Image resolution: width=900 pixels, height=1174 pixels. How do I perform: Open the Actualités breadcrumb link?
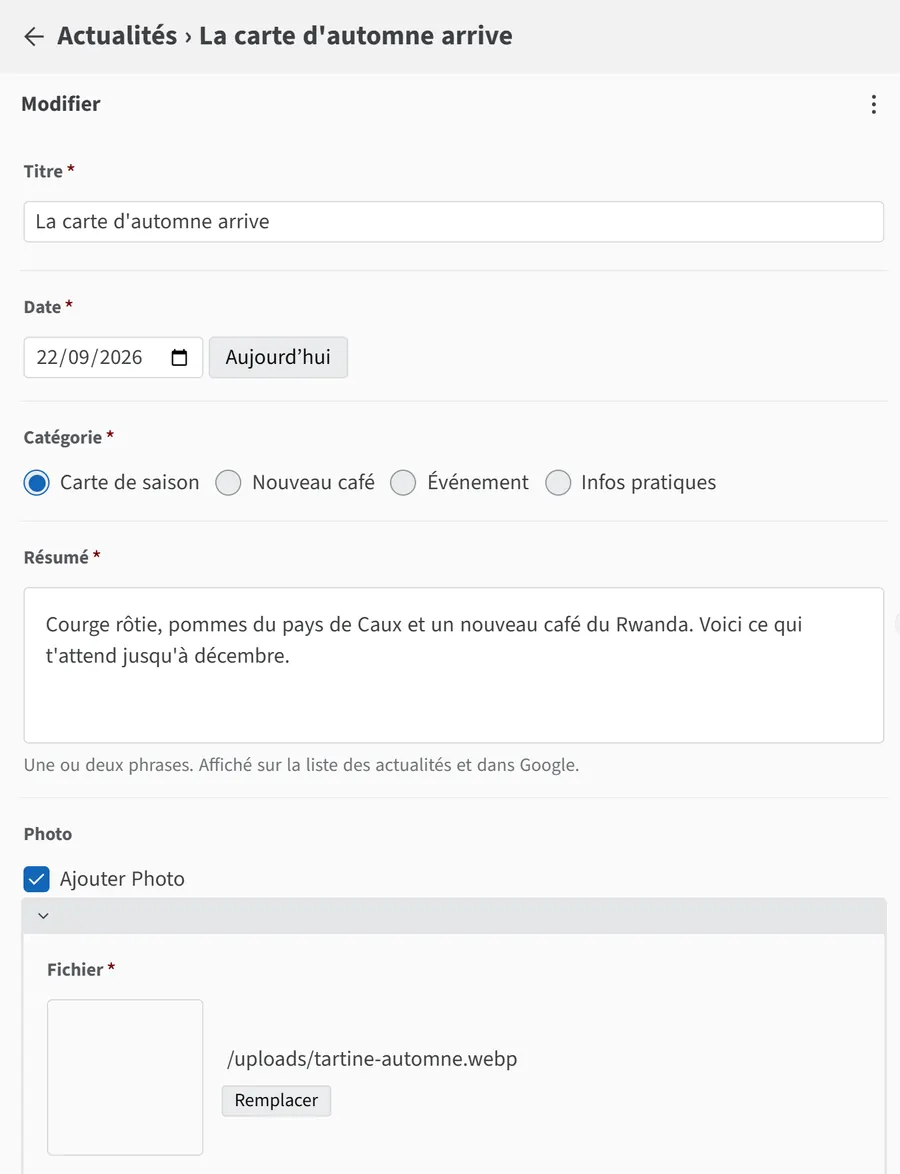pos(118,35)
